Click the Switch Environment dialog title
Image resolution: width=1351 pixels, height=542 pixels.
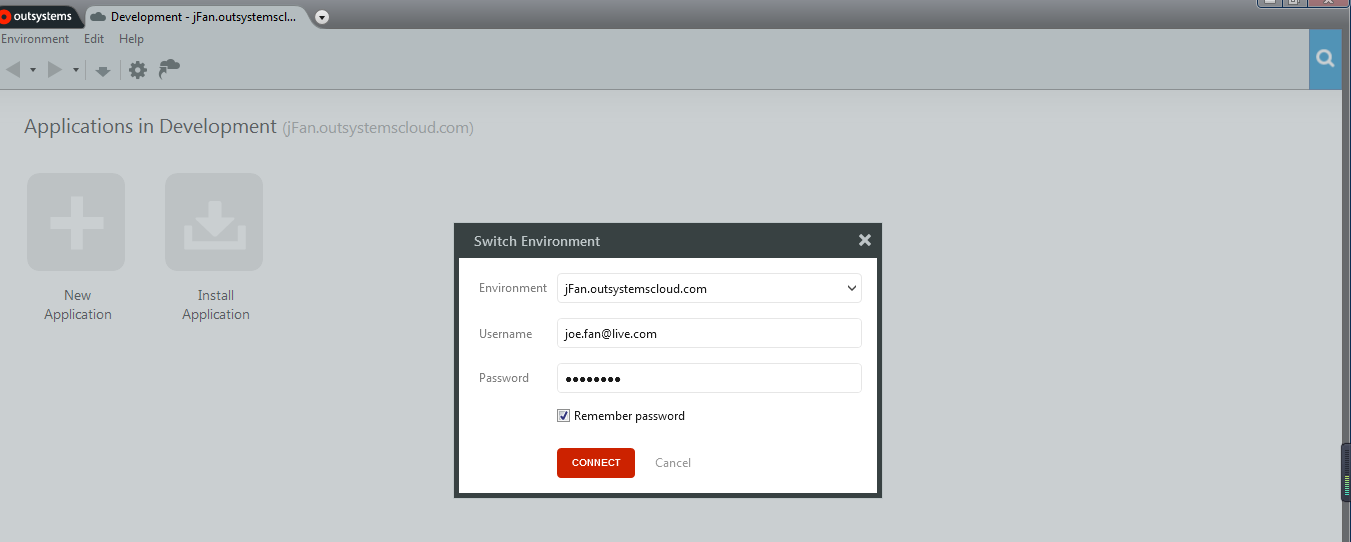tap(537, 241)
